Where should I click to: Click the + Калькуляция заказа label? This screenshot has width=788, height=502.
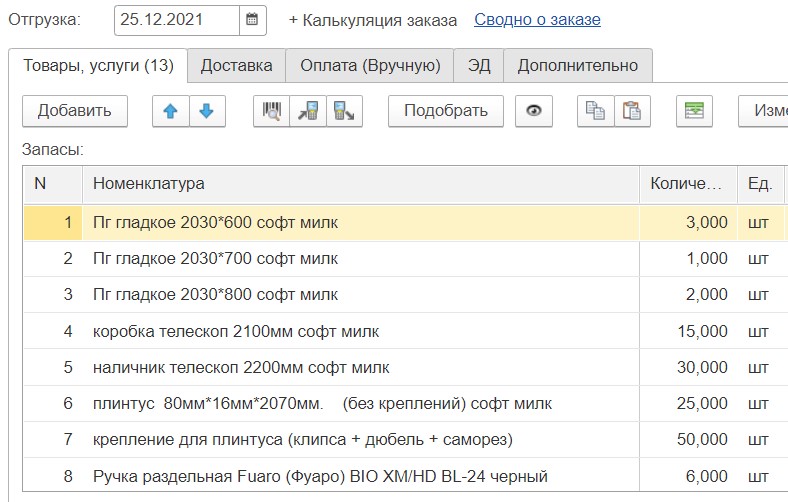pyautogui.click(x=373, y=21)
